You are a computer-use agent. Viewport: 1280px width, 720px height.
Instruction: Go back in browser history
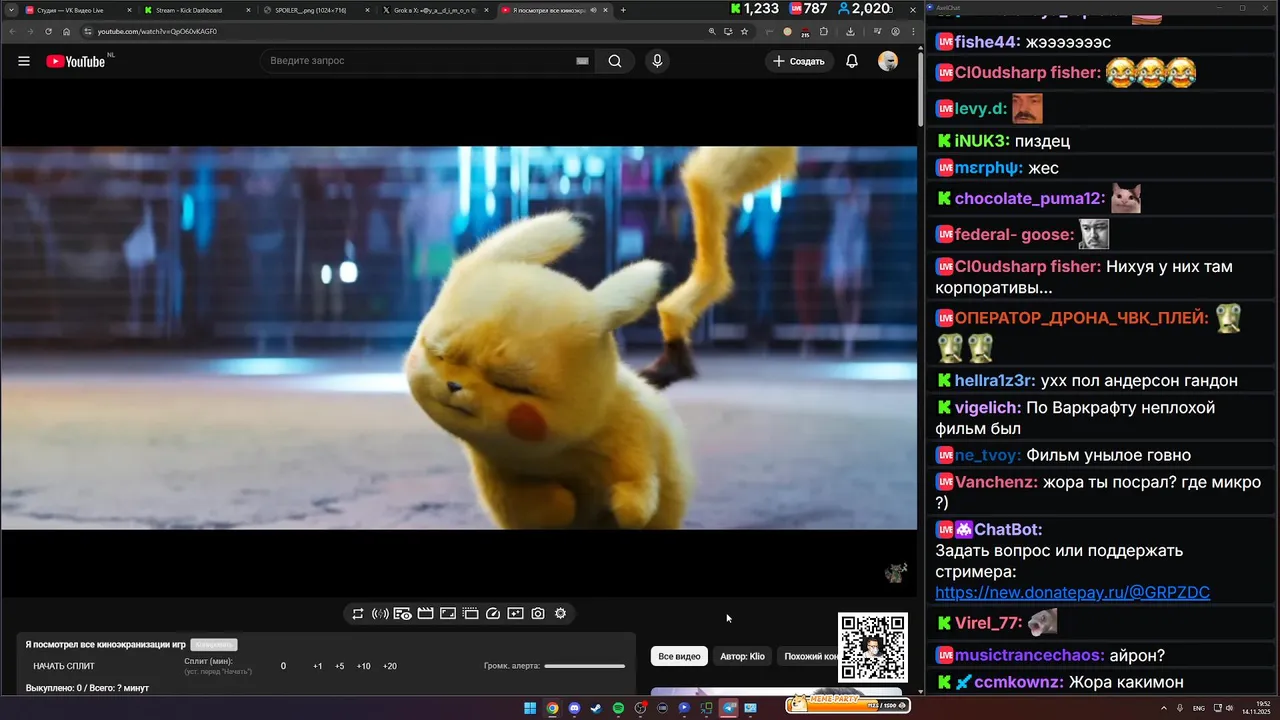[12, 31]
